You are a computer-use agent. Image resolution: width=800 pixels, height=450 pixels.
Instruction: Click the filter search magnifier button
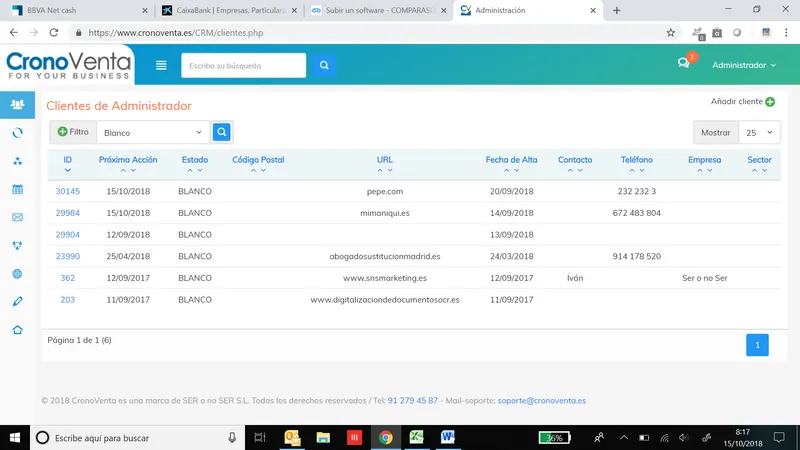(x=221, y=132)
